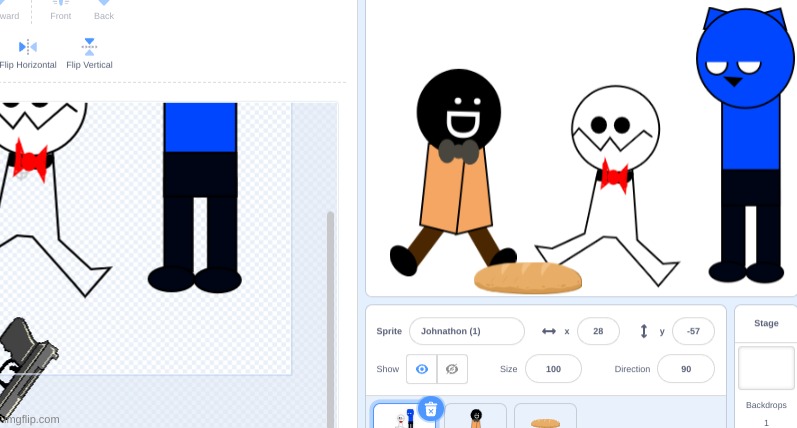Hide the sprite with crossed-eye button
Image resolution: width=797 pixels, height=428 pixels.
(452, 369)
